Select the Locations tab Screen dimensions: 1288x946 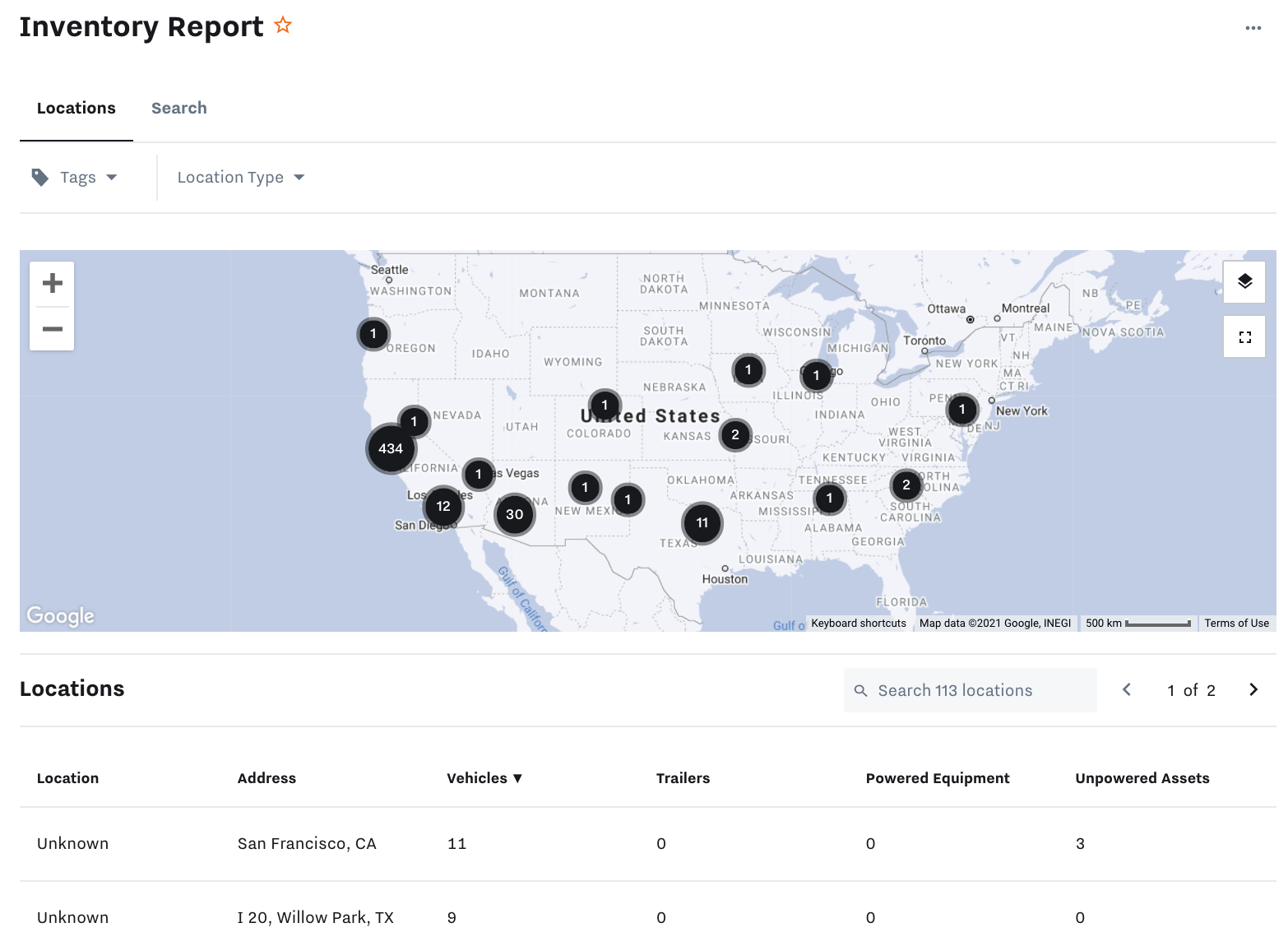(76, 109)
